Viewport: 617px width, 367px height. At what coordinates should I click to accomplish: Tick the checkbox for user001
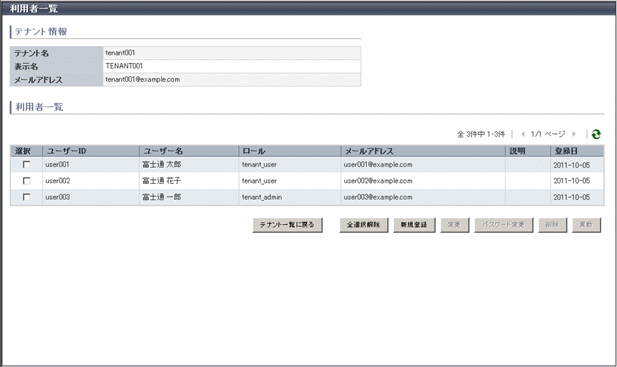point(26,164)
